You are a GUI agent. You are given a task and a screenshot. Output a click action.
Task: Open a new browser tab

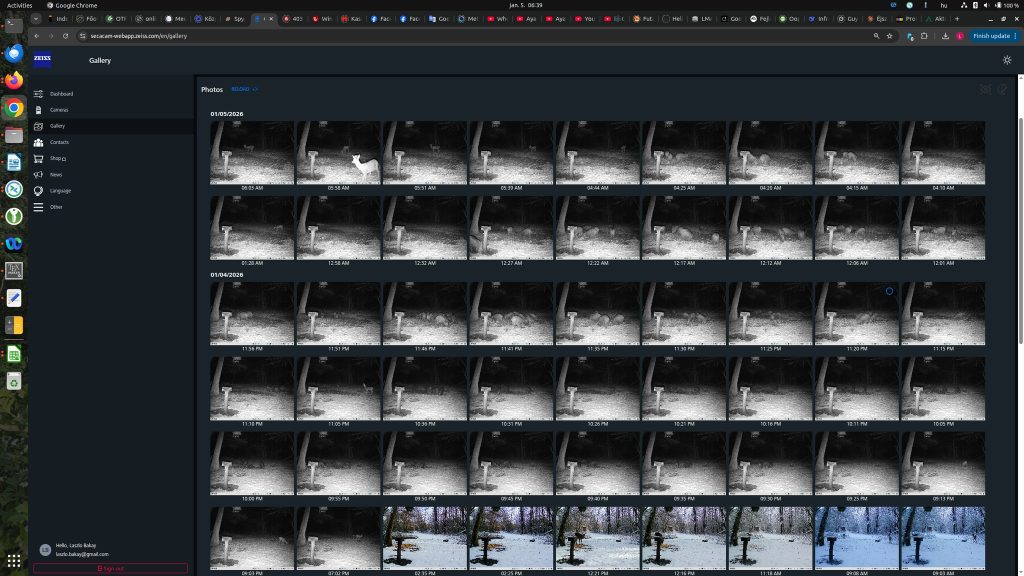(x=957, y=19)
